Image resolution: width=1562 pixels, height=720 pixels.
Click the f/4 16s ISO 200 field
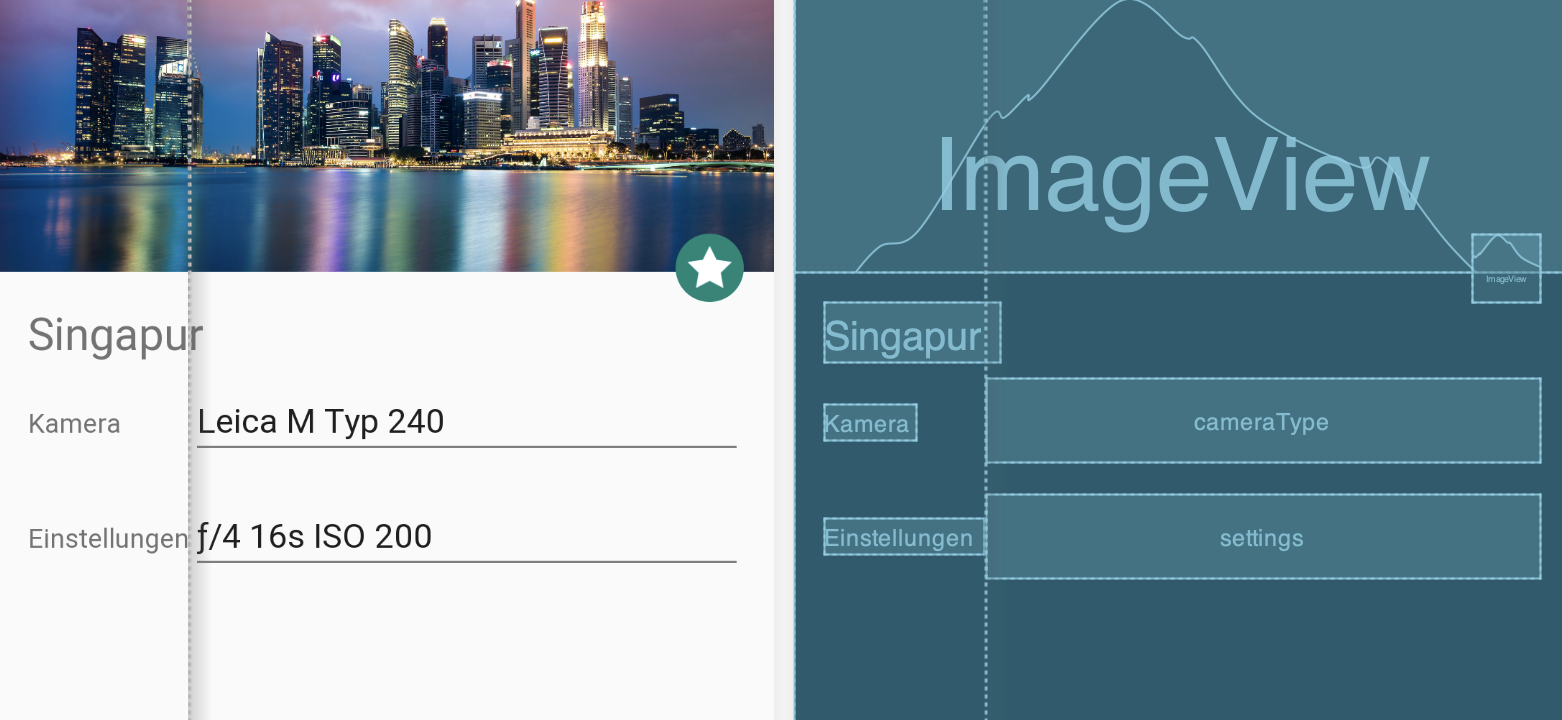pos(466,537)
